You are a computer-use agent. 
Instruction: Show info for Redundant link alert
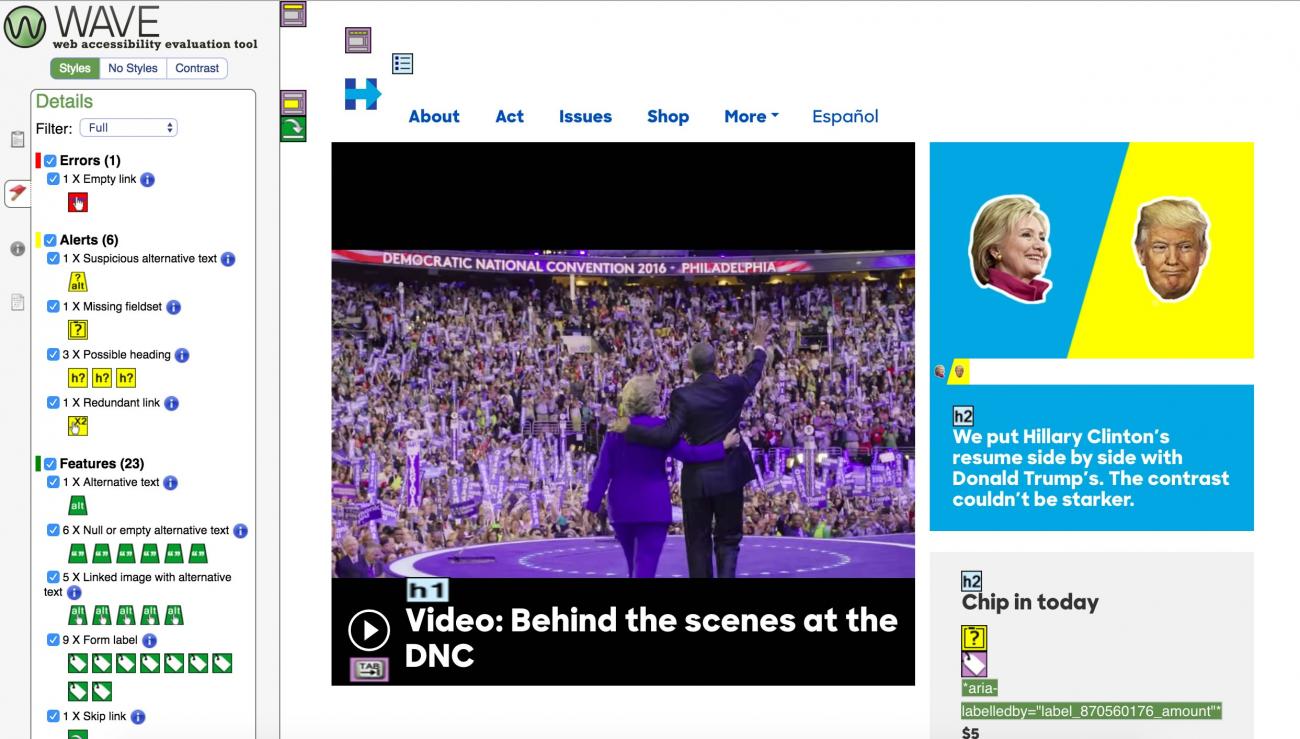[171, 403]
